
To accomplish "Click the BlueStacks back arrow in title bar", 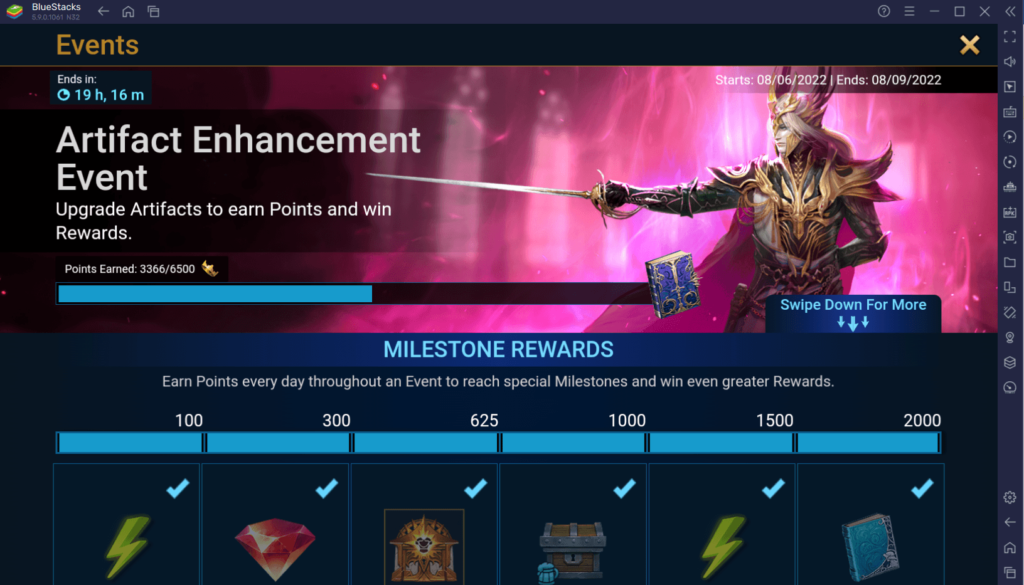I will pos(103,11).
